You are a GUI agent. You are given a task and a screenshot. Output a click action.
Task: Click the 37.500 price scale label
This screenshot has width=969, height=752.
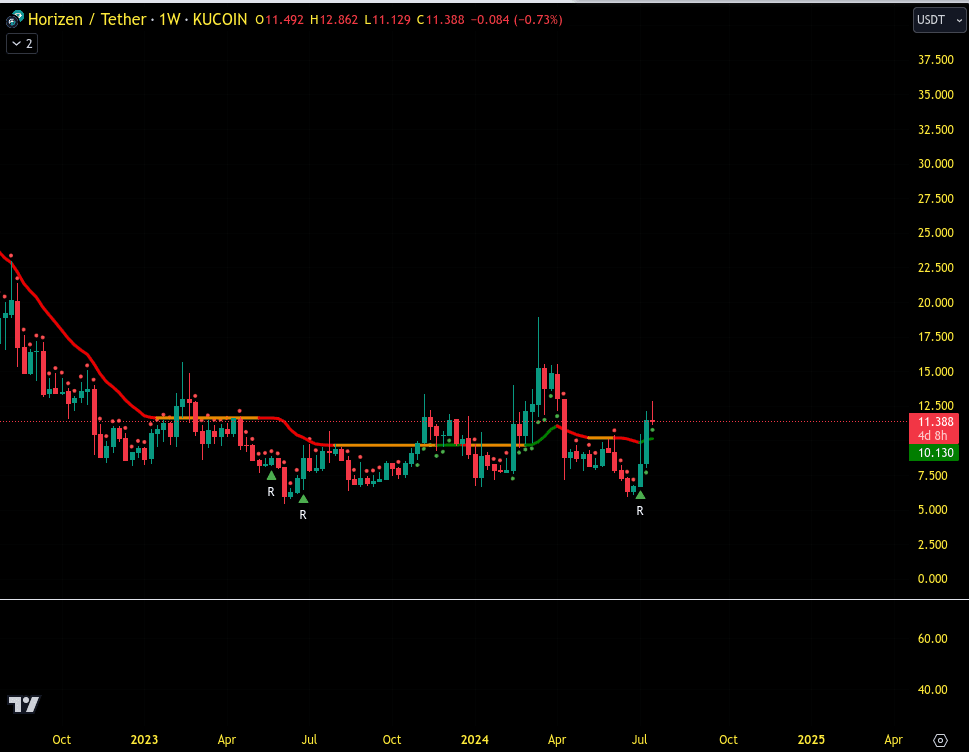pyautogui.click(x=936, y=60)
